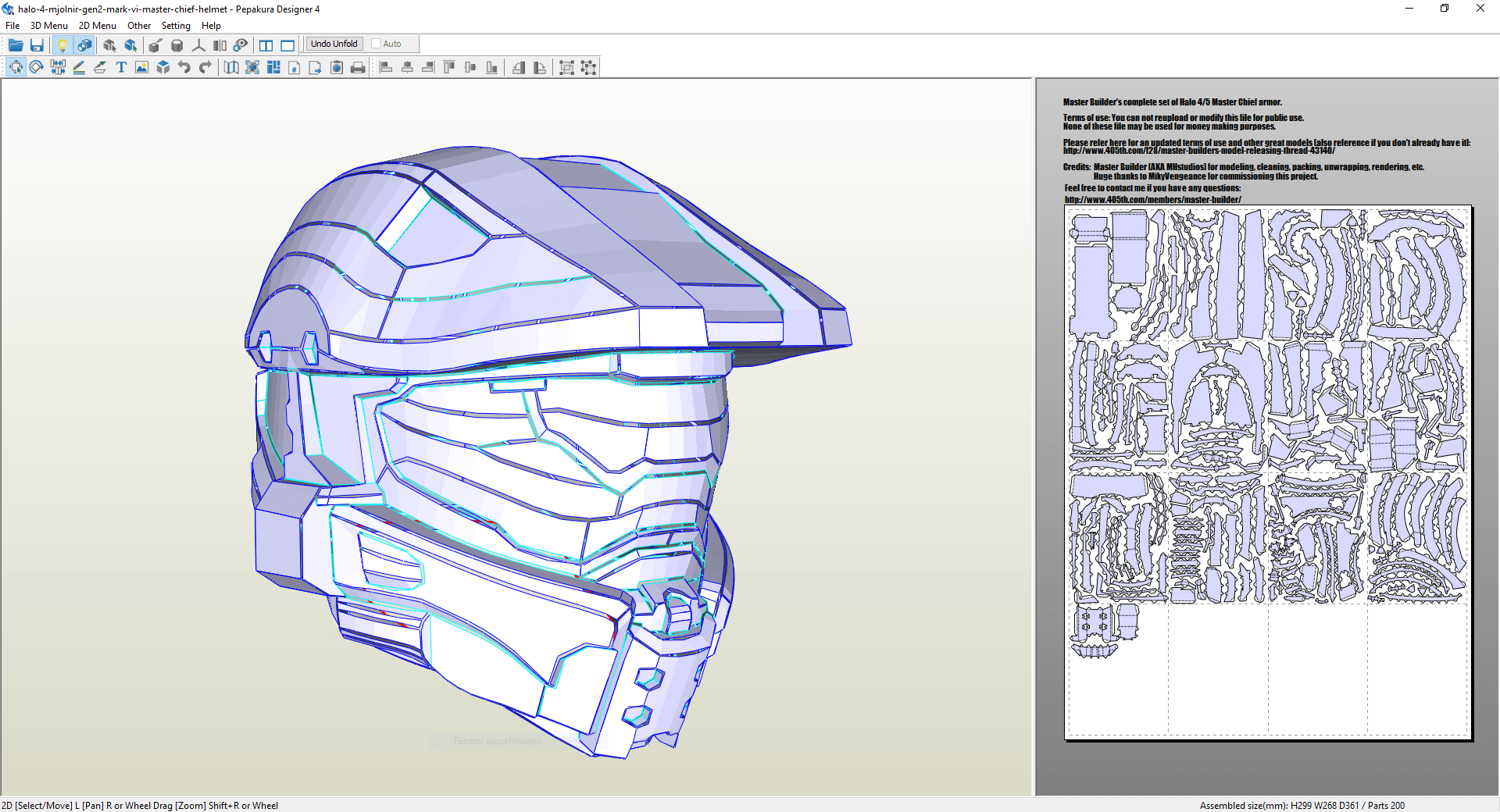
Task: Click the solid cylinder display icon
Action: 177,45
